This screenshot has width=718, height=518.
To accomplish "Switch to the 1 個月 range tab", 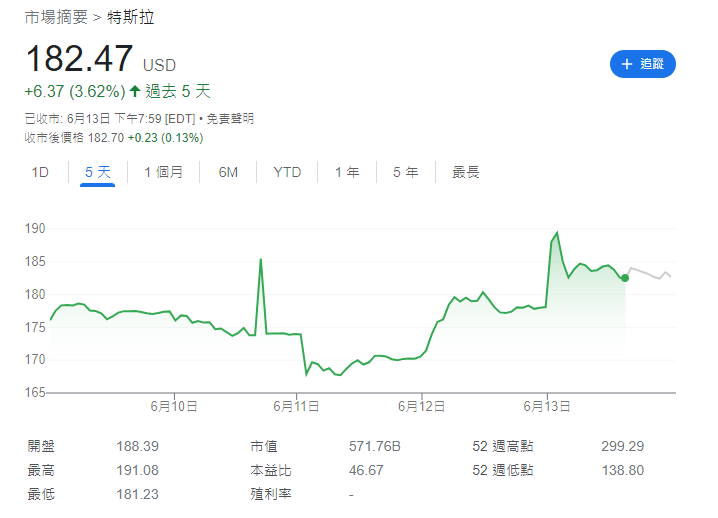I will (163, 172).
